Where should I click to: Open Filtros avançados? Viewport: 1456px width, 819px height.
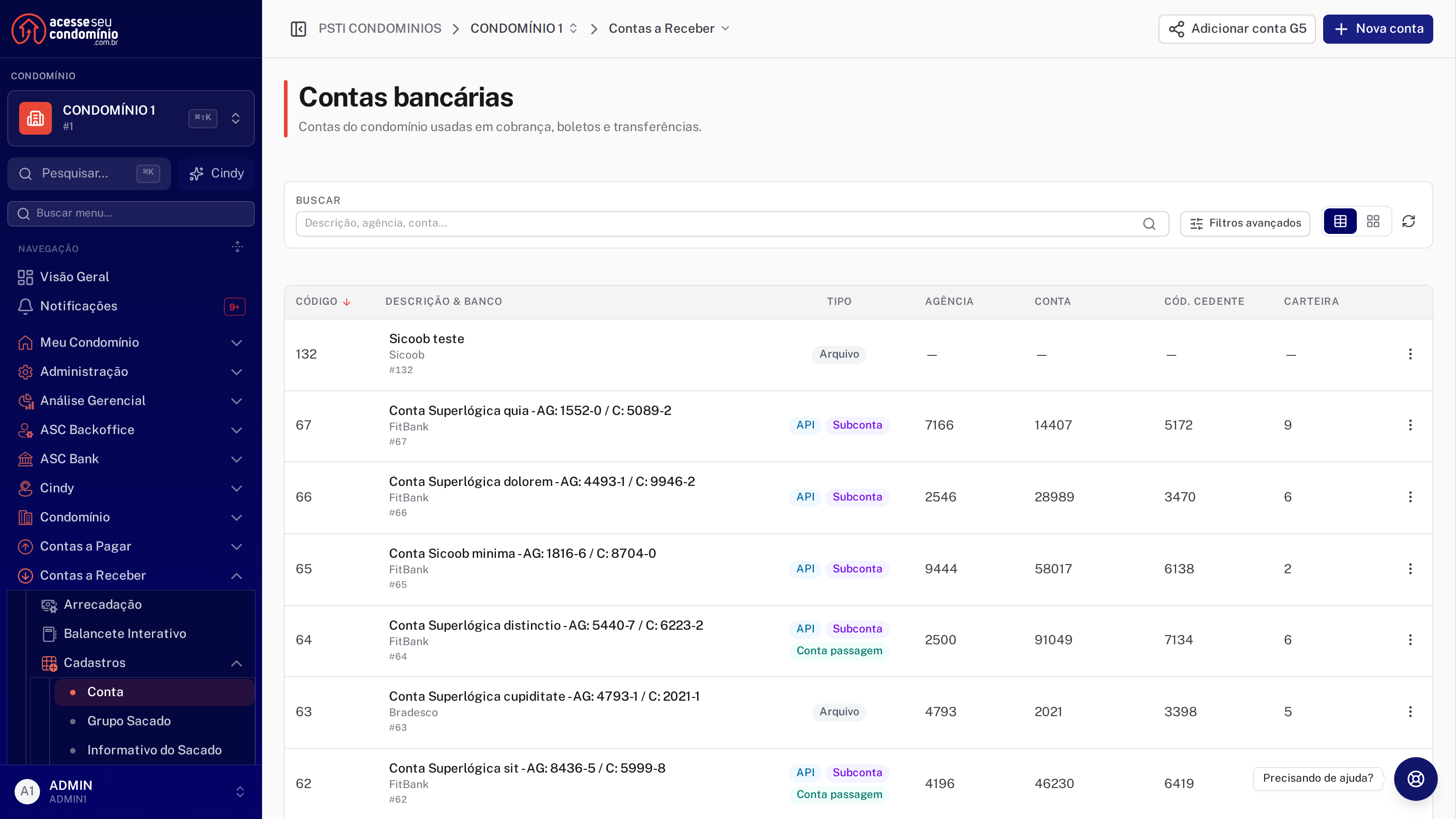[x=1244, y=224]
